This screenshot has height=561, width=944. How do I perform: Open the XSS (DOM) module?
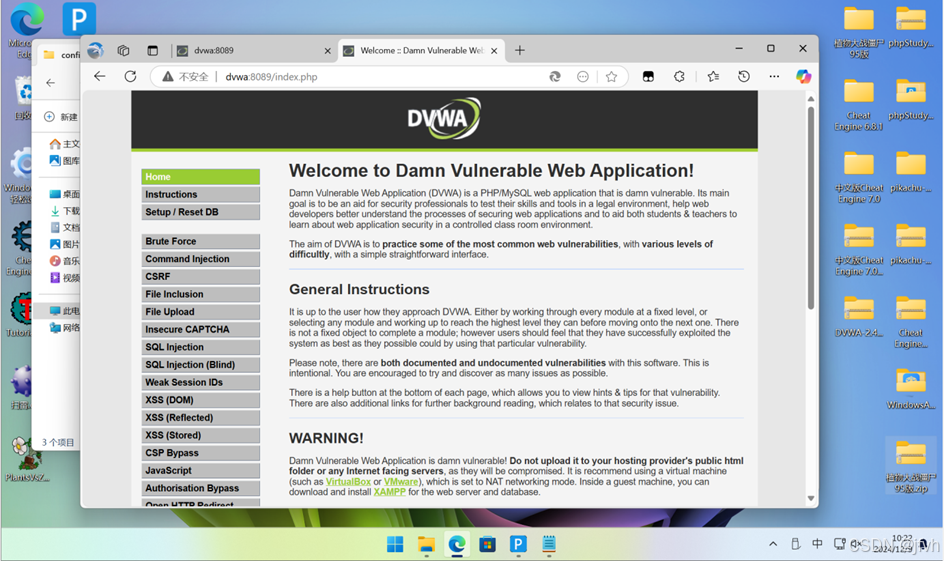coord(200,400)
